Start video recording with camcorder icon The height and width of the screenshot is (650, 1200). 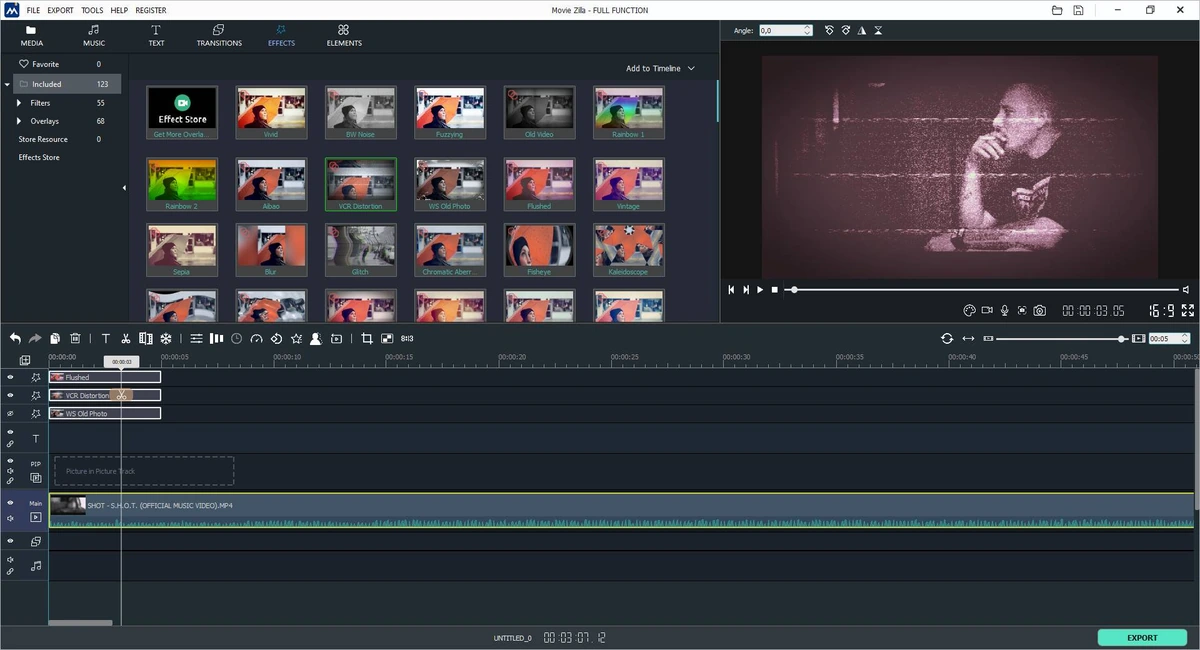[987, 311]
